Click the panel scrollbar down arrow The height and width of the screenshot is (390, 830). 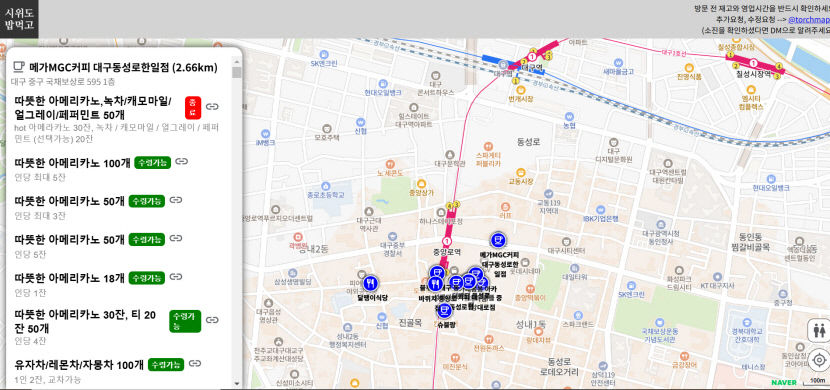click(x=237, y=383)
